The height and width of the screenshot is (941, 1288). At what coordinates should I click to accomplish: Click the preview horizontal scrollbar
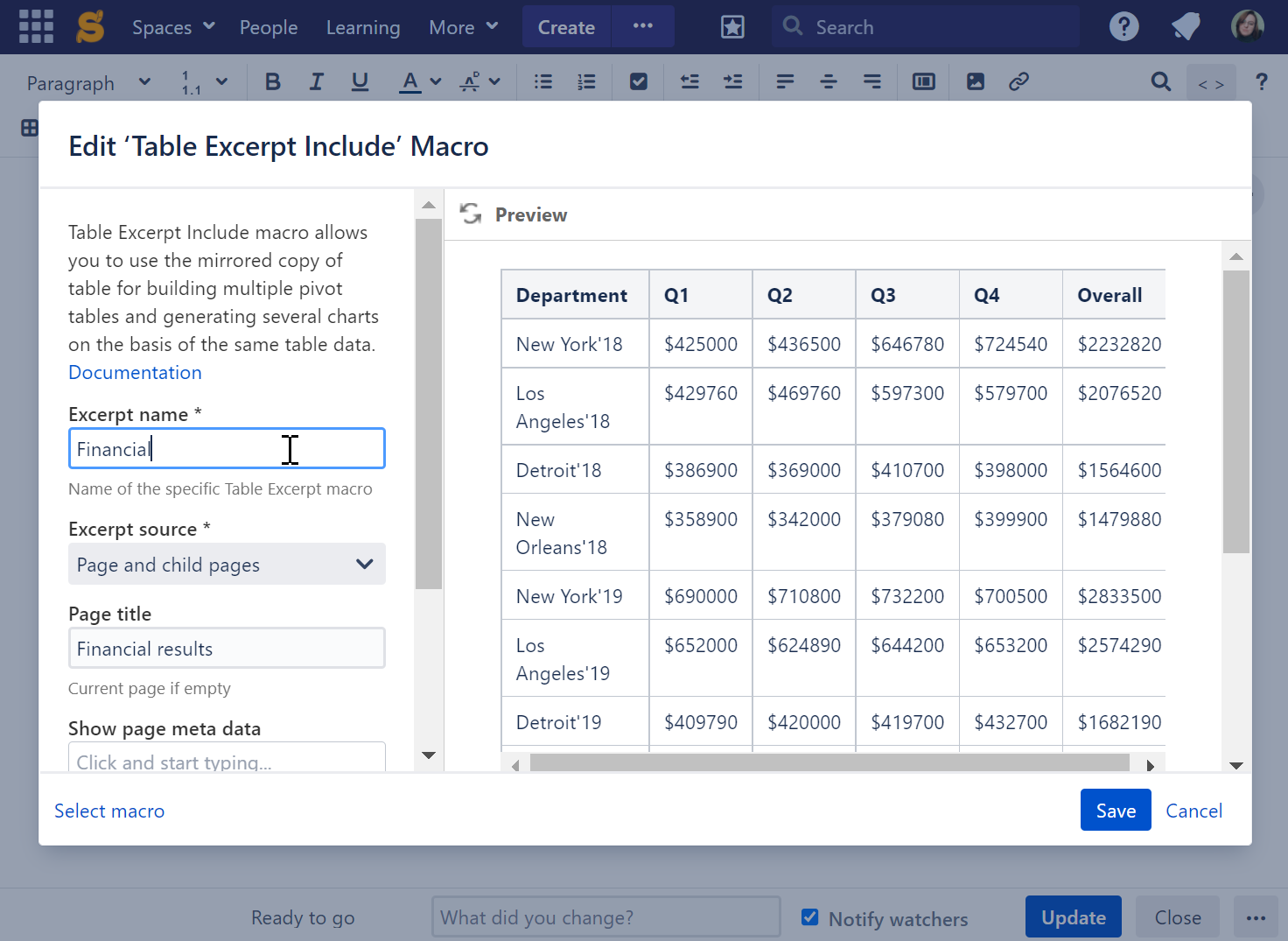point(829,763)
